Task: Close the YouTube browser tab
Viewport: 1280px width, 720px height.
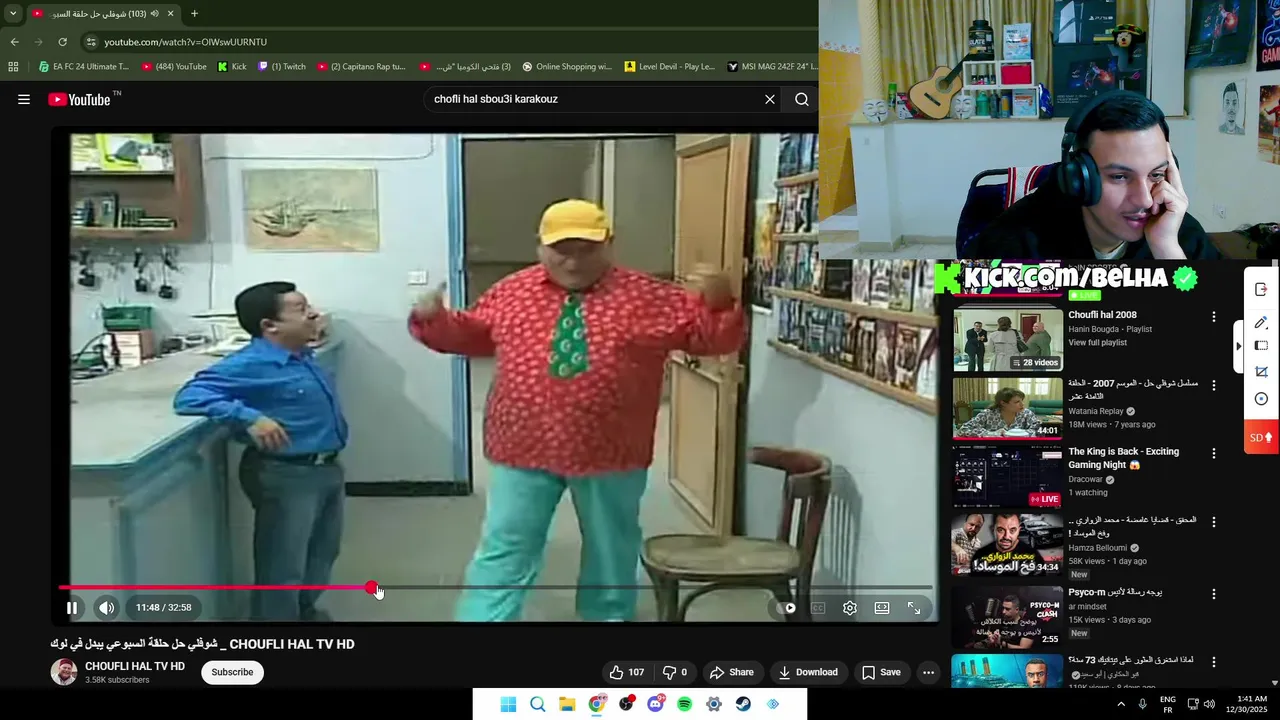Action: pyautogui.click(x=171, y=14)
